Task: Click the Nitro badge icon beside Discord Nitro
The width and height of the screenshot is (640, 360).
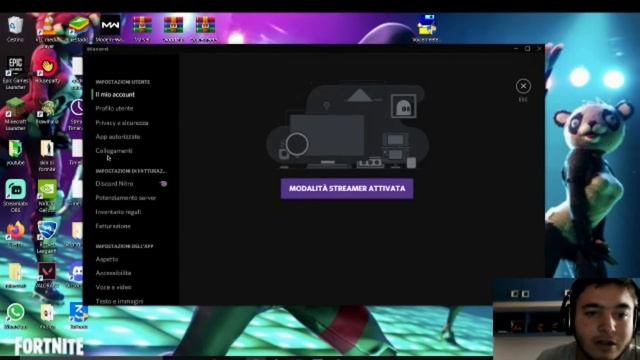Action: pos(164,184)
